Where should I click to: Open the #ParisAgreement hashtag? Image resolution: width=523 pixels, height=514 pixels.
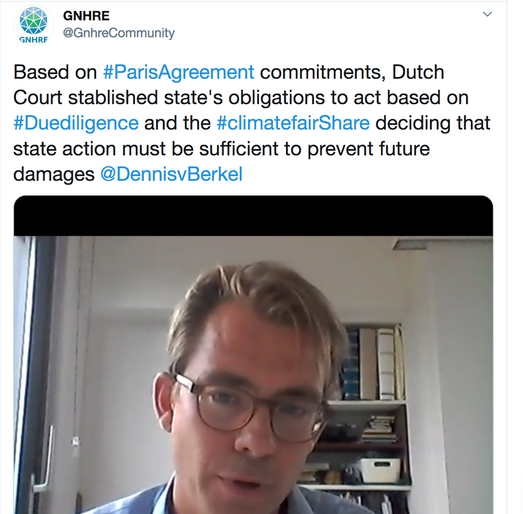coord(178,72)
